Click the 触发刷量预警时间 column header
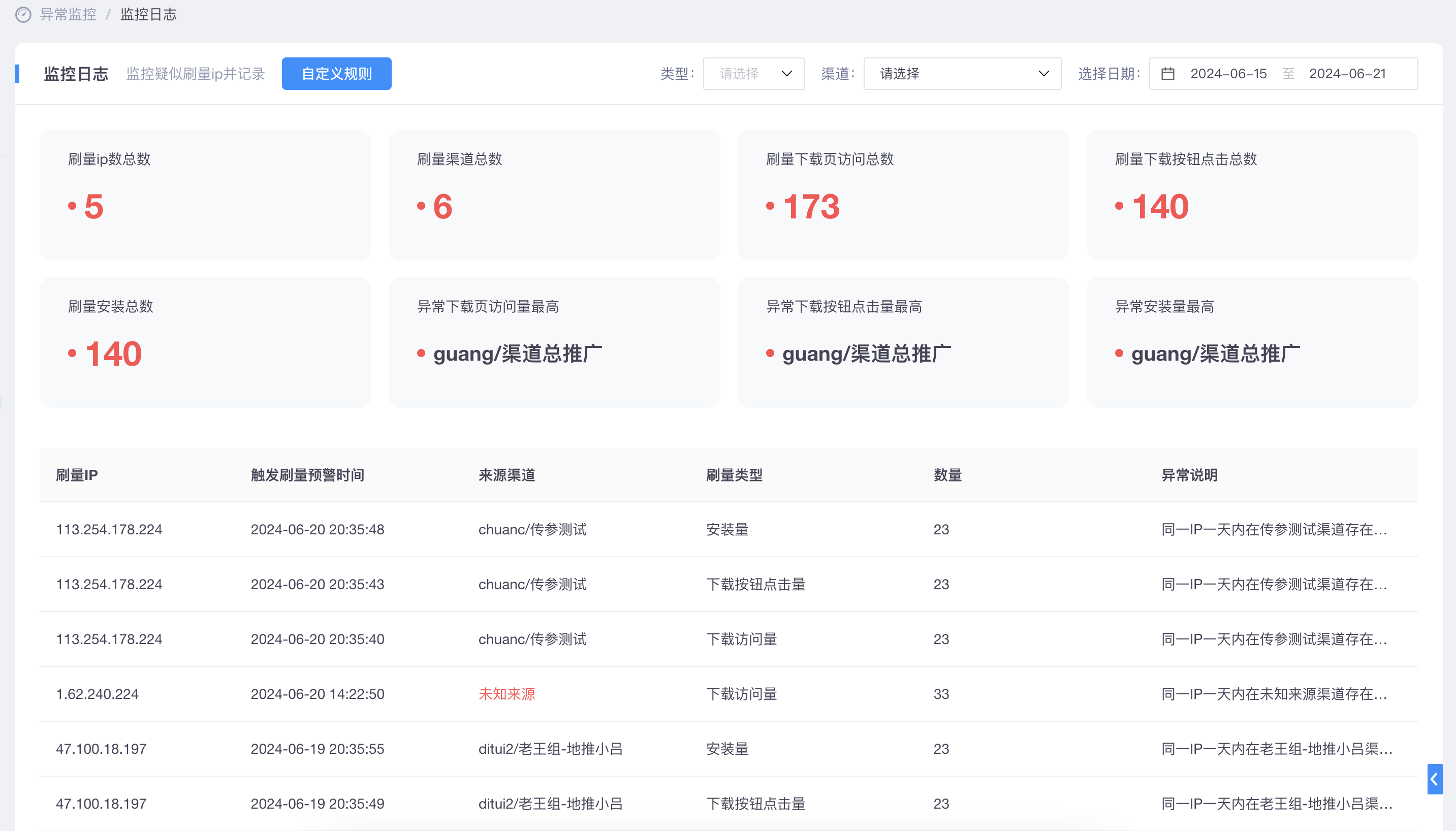Screen dimensions: 1456x831 [x=308, y=475]
